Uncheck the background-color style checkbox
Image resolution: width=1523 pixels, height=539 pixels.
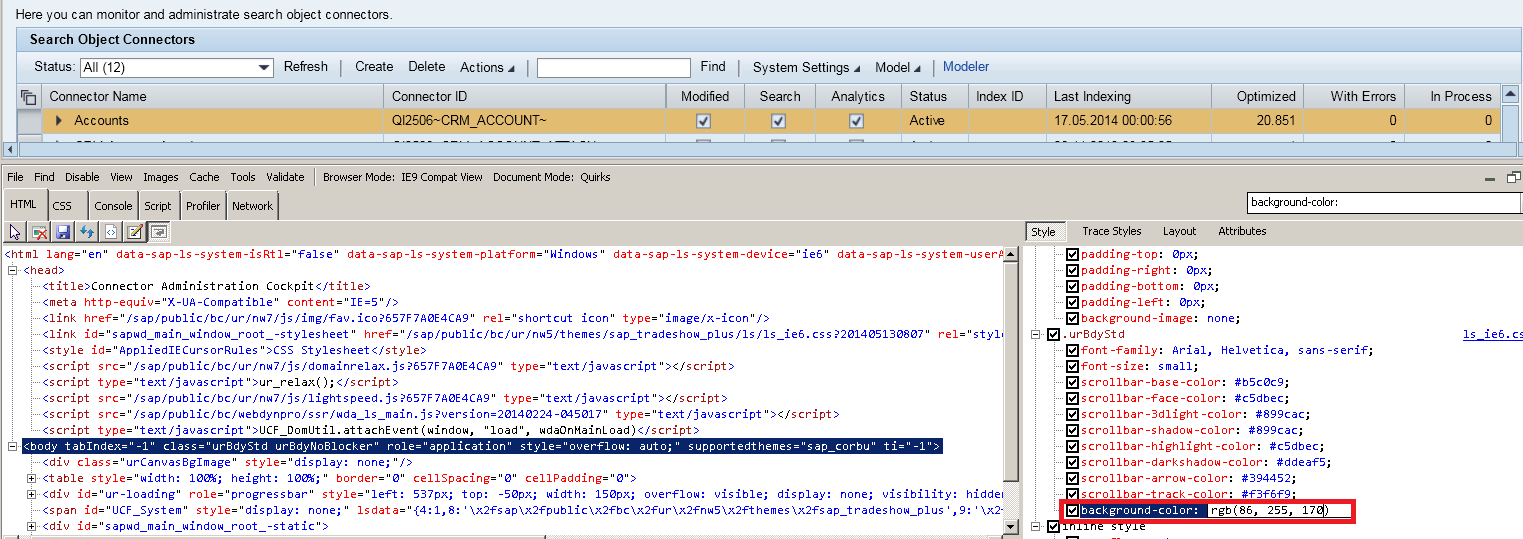[1073, 511]
